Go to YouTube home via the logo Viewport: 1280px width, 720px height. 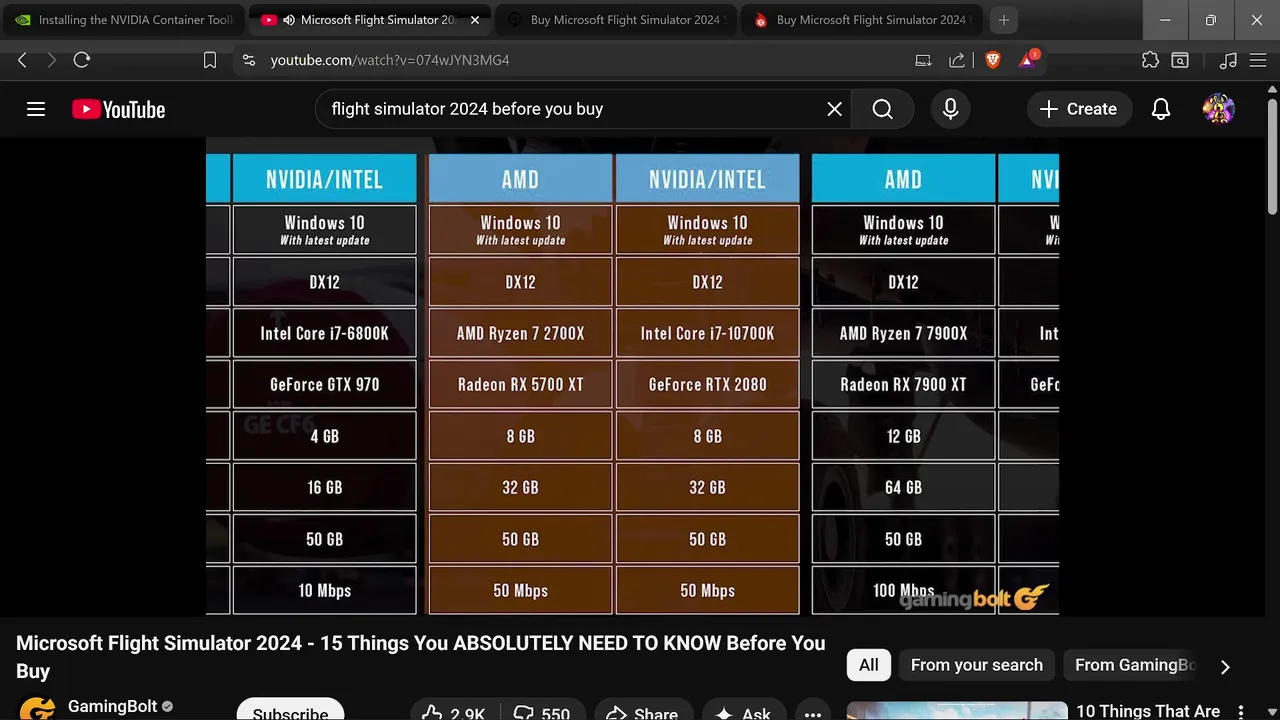118,109
